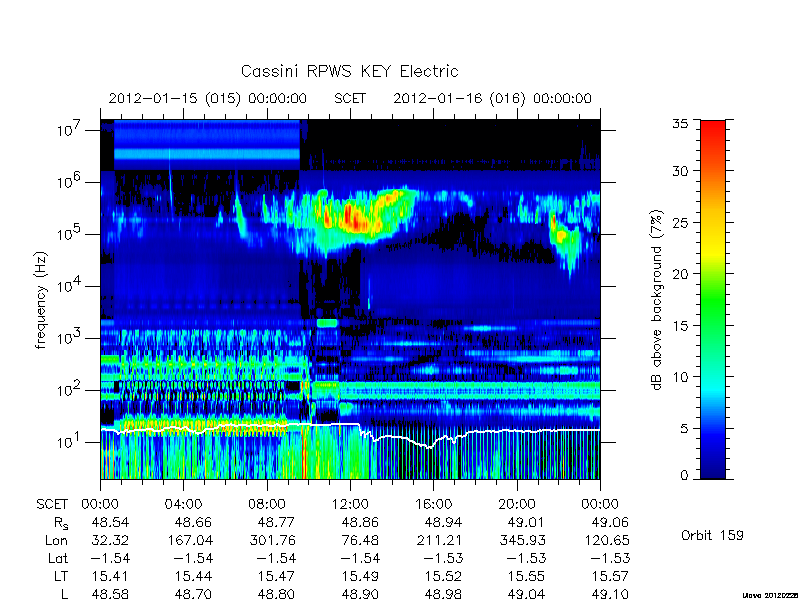Click the L value '48.80'
The height and width of the screenshot is (600, 800).
tap(277, 594)
